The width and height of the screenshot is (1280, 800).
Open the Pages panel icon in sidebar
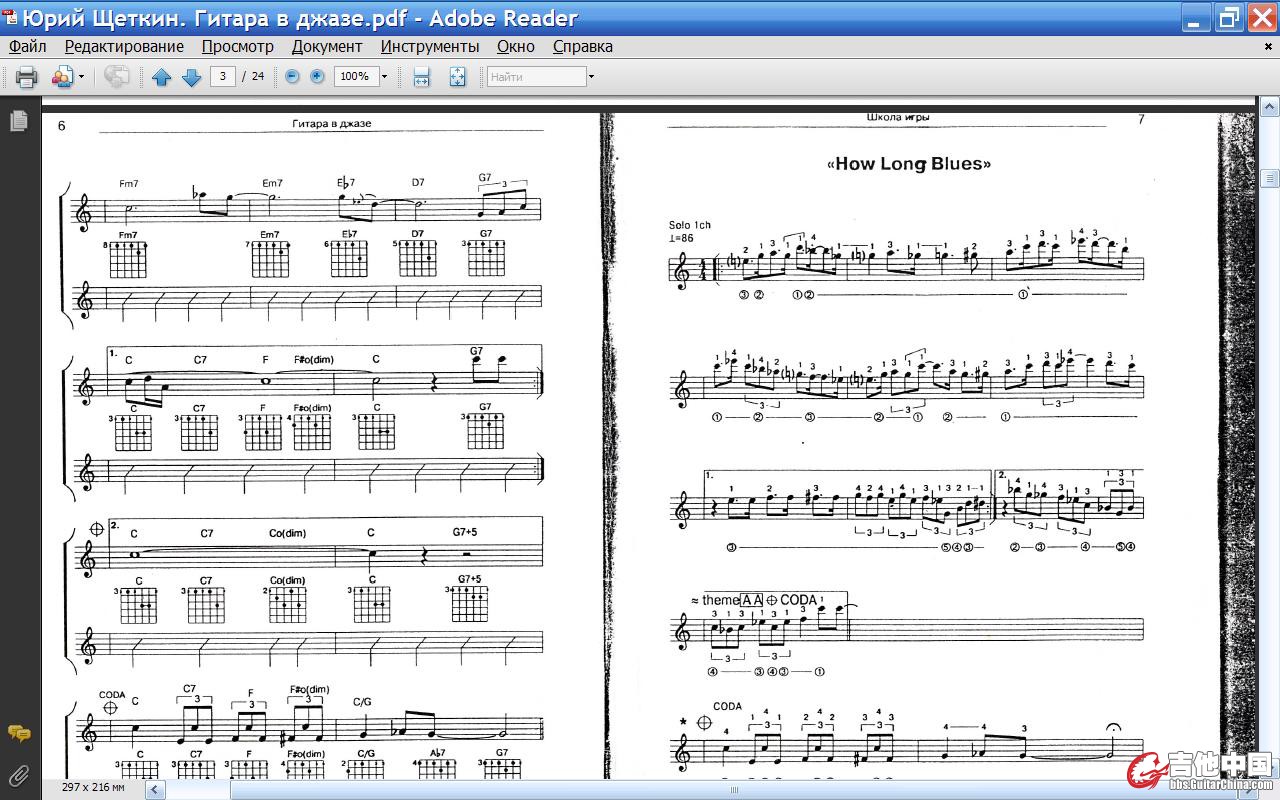point(19,121)
